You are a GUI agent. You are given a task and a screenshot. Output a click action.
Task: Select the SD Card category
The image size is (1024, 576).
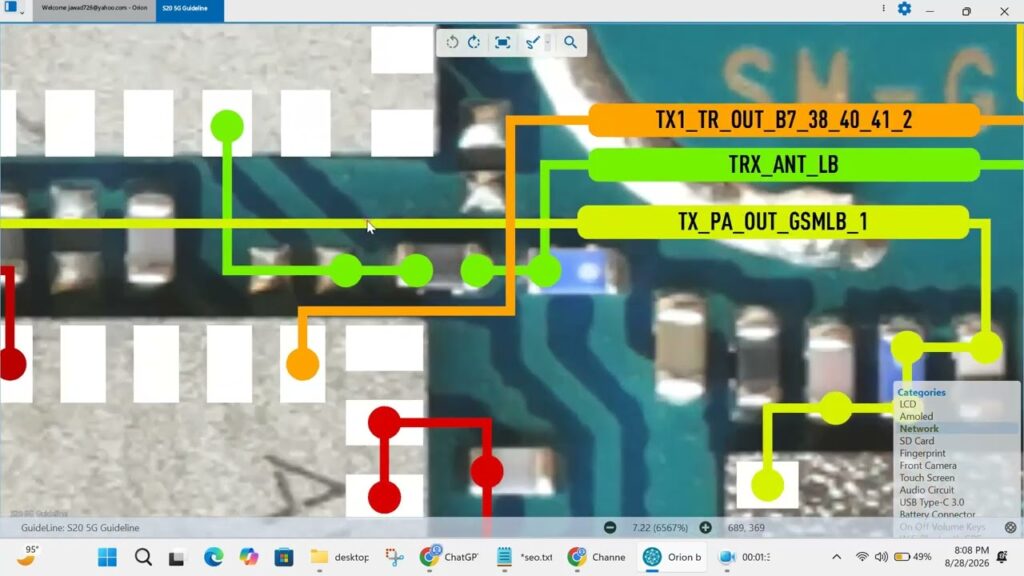pos(917,441)
